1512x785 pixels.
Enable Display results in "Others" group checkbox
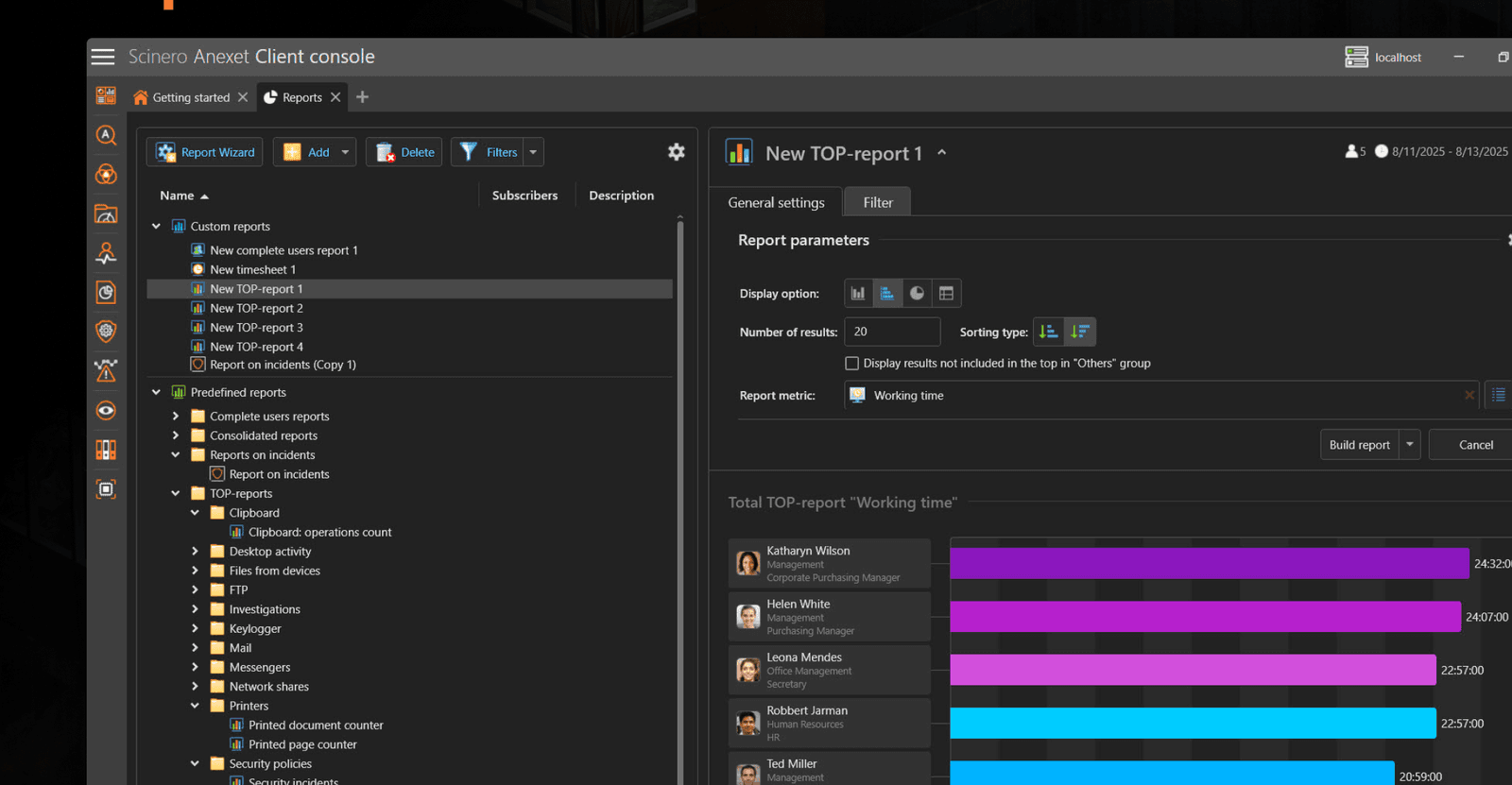[851, 363]
